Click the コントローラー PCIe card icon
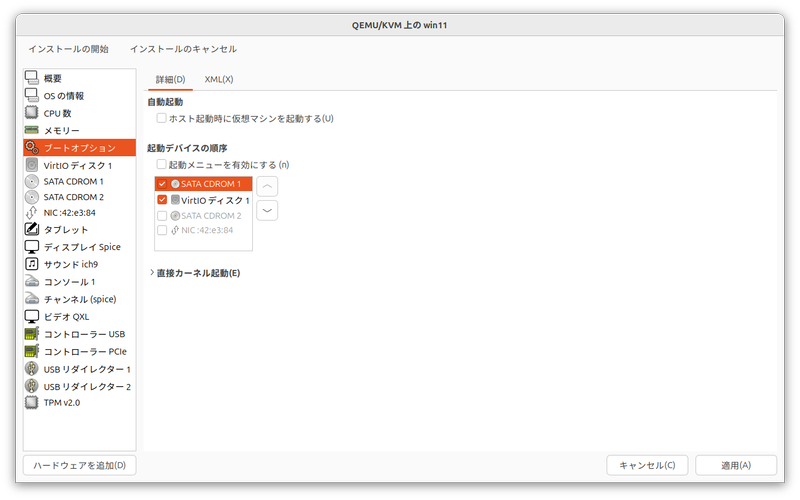The height and width of the screenshot is (500, 800). [32, 351]
